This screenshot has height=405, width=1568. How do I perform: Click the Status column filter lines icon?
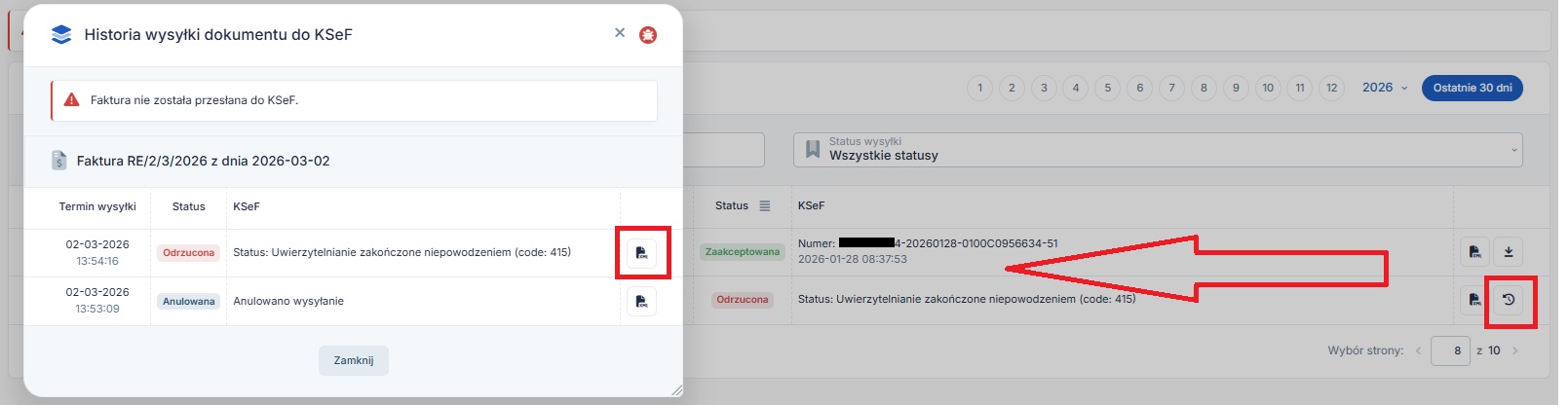click(x=765, y=206)
